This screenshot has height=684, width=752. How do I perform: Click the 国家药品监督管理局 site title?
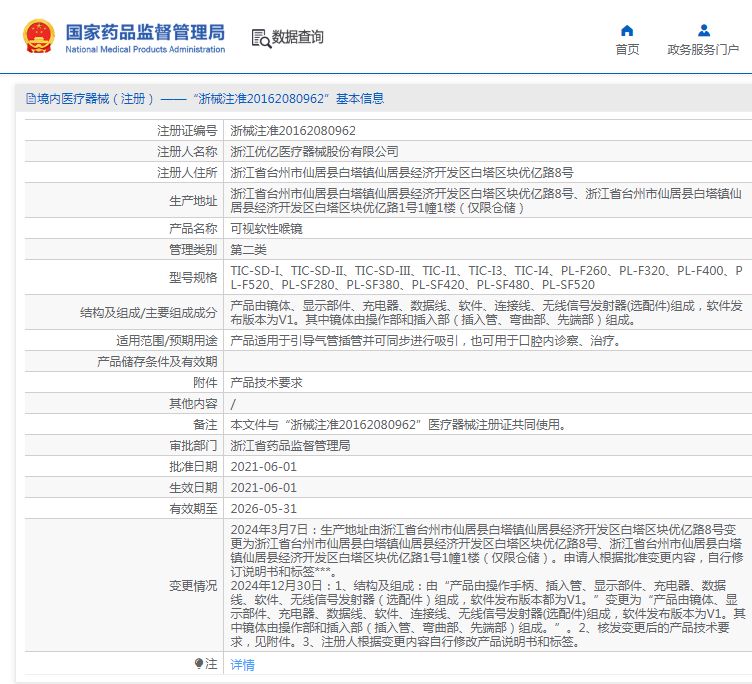(145, 31)
